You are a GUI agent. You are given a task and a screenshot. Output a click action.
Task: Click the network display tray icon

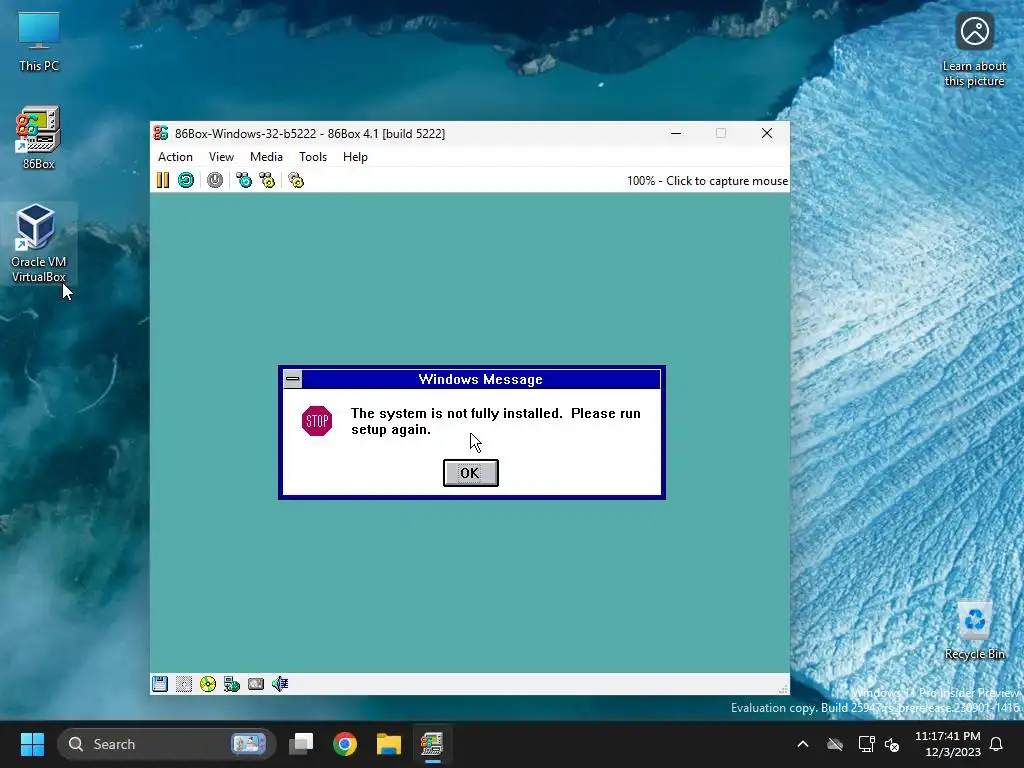coord(866,744)
